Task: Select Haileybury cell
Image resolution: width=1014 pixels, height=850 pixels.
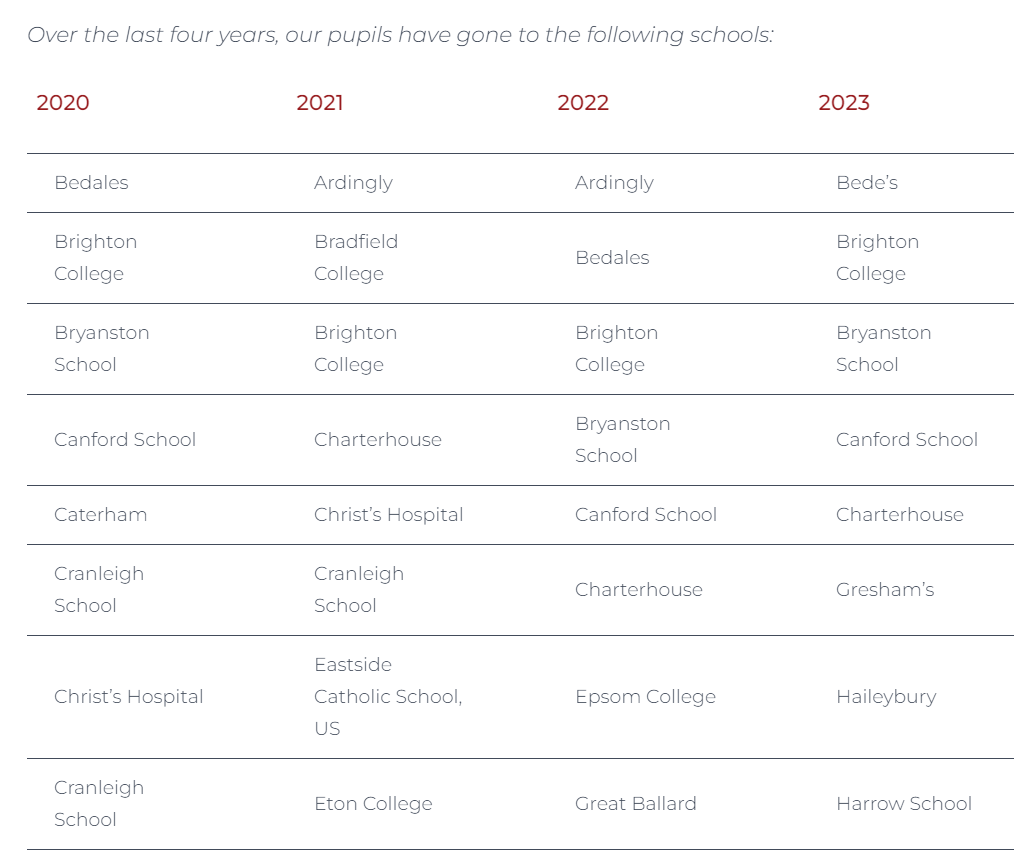Action: click(886, 697)
